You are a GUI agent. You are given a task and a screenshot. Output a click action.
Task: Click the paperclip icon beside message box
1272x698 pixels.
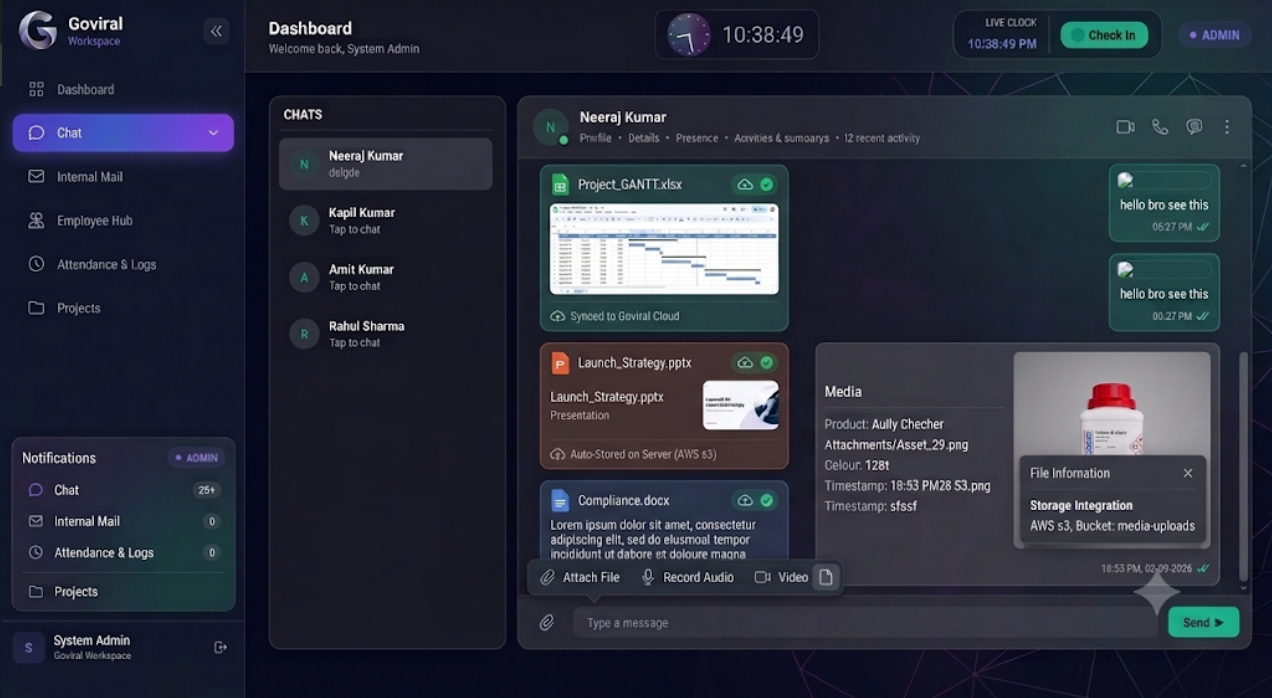547,623
